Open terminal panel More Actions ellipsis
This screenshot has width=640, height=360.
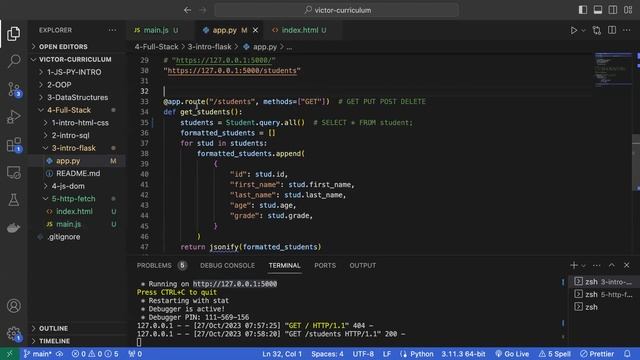coord(596,265)
